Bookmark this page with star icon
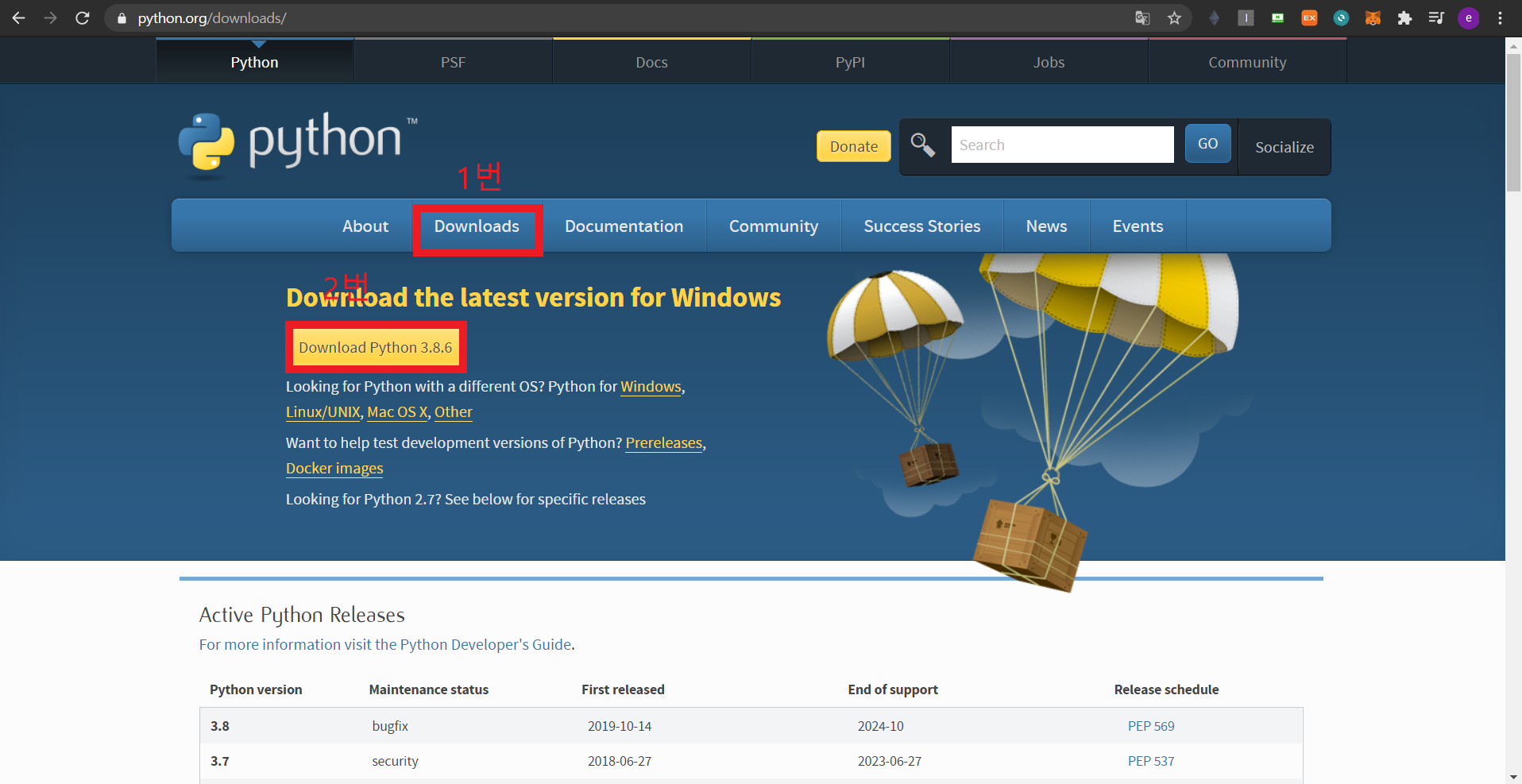The image size is (1522, 784). point(1174,17)
